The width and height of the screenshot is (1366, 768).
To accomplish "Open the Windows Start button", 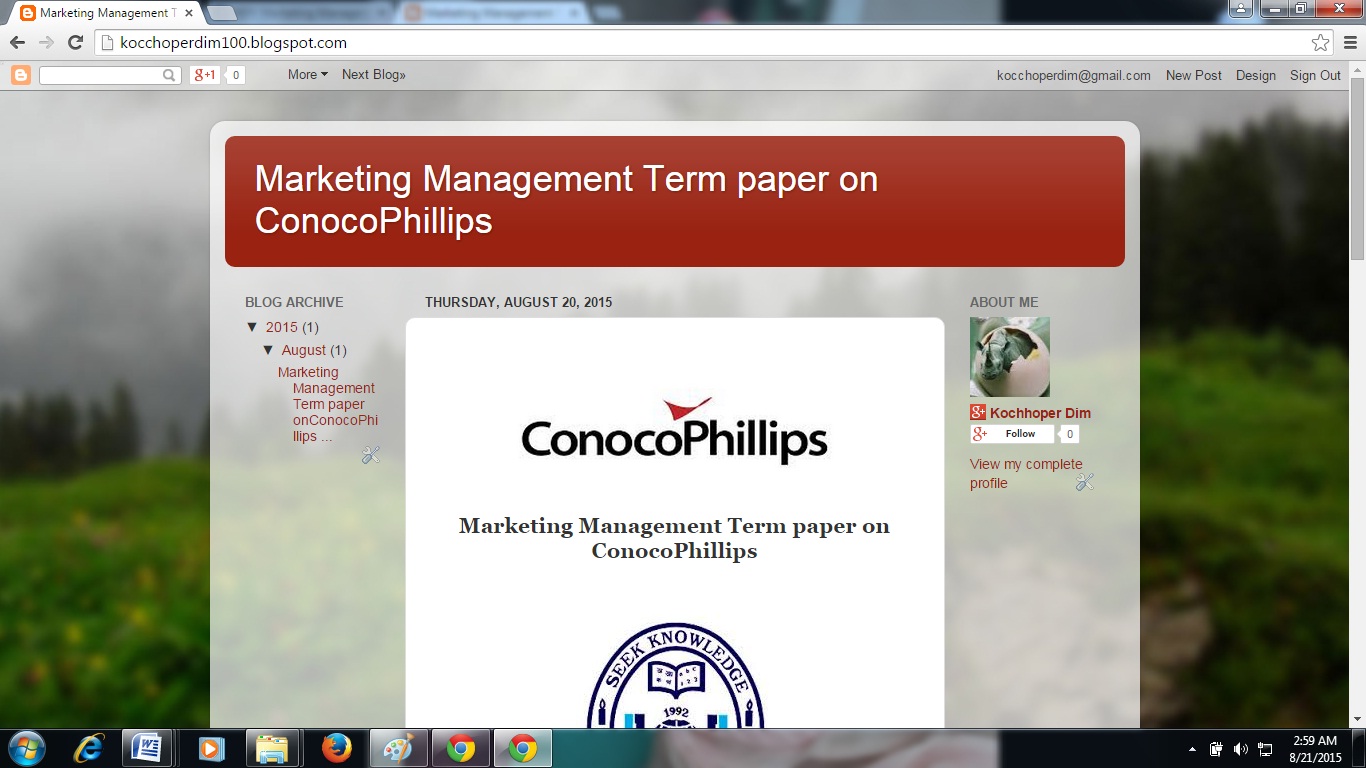I will pos(25,748).
